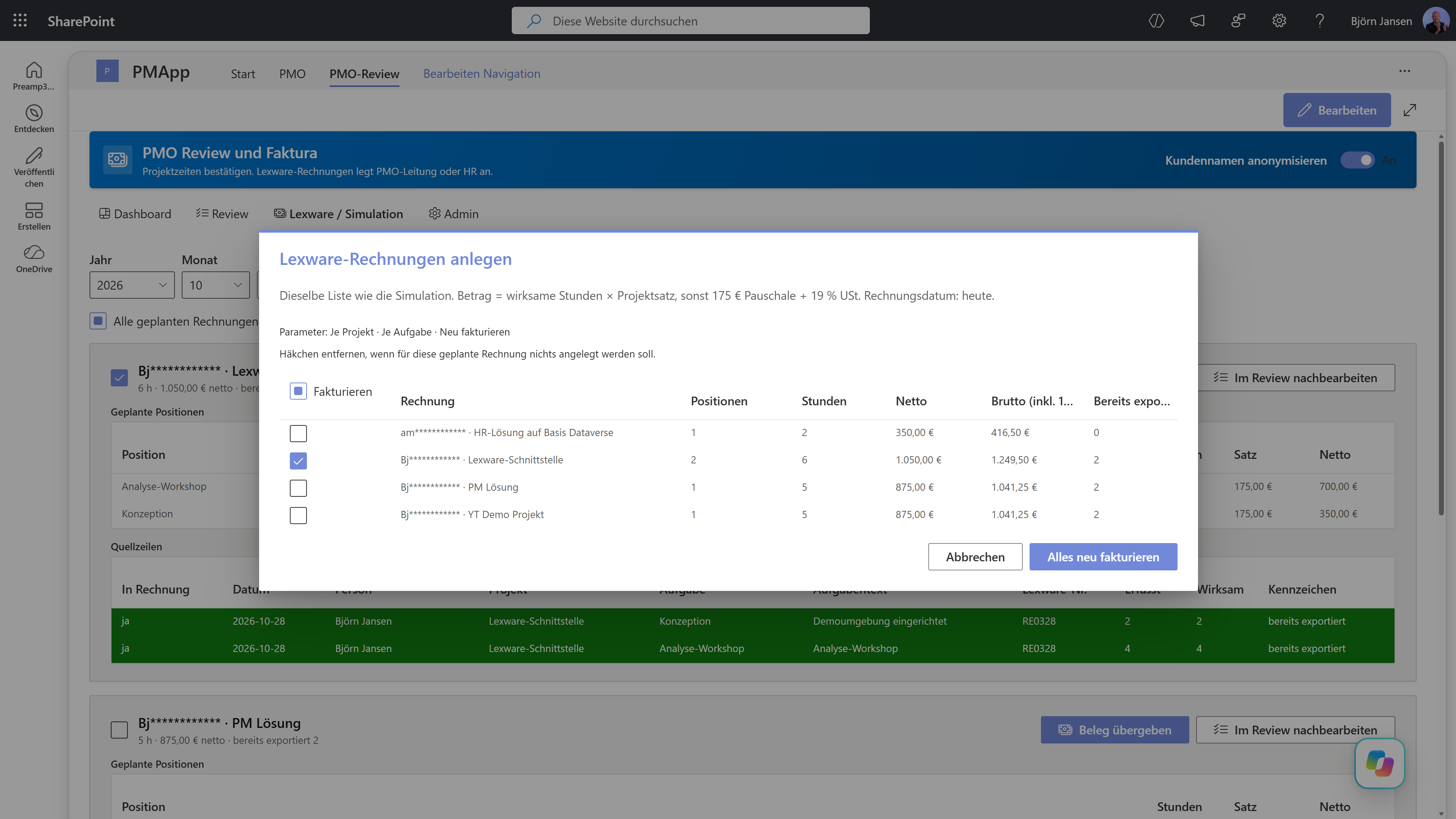Open Veröffentlichen in left sidebar

coord(34,167)
